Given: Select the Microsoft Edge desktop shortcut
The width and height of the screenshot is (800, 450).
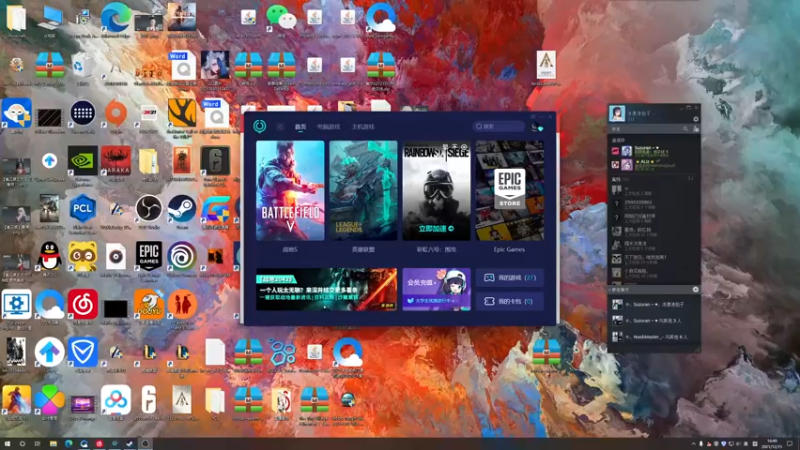Looking at the screenshot, I should coord(116,21).
